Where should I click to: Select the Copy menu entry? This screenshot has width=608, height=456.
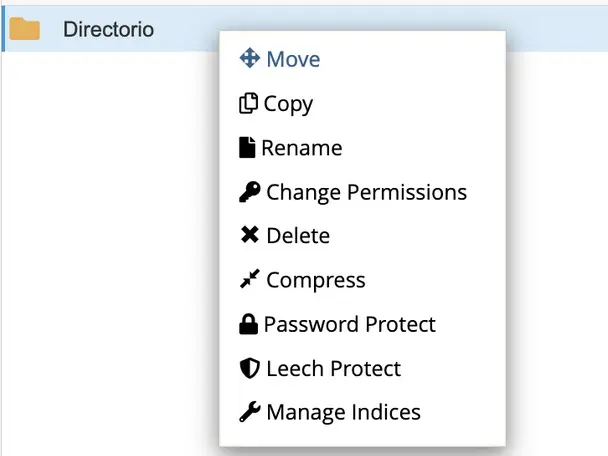pyautogui.click(x=288, y=103)
